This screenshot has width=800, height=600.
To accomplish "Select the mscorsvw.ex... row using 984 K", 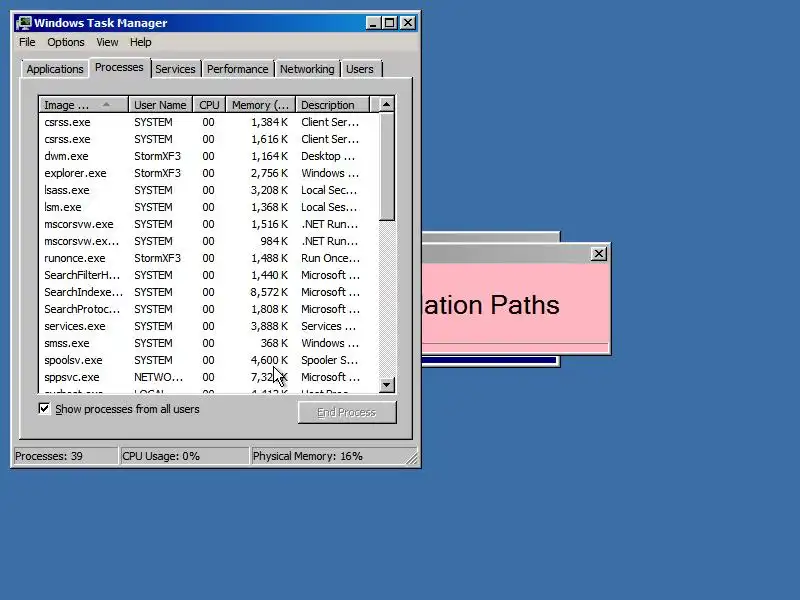I will [209, 241].
